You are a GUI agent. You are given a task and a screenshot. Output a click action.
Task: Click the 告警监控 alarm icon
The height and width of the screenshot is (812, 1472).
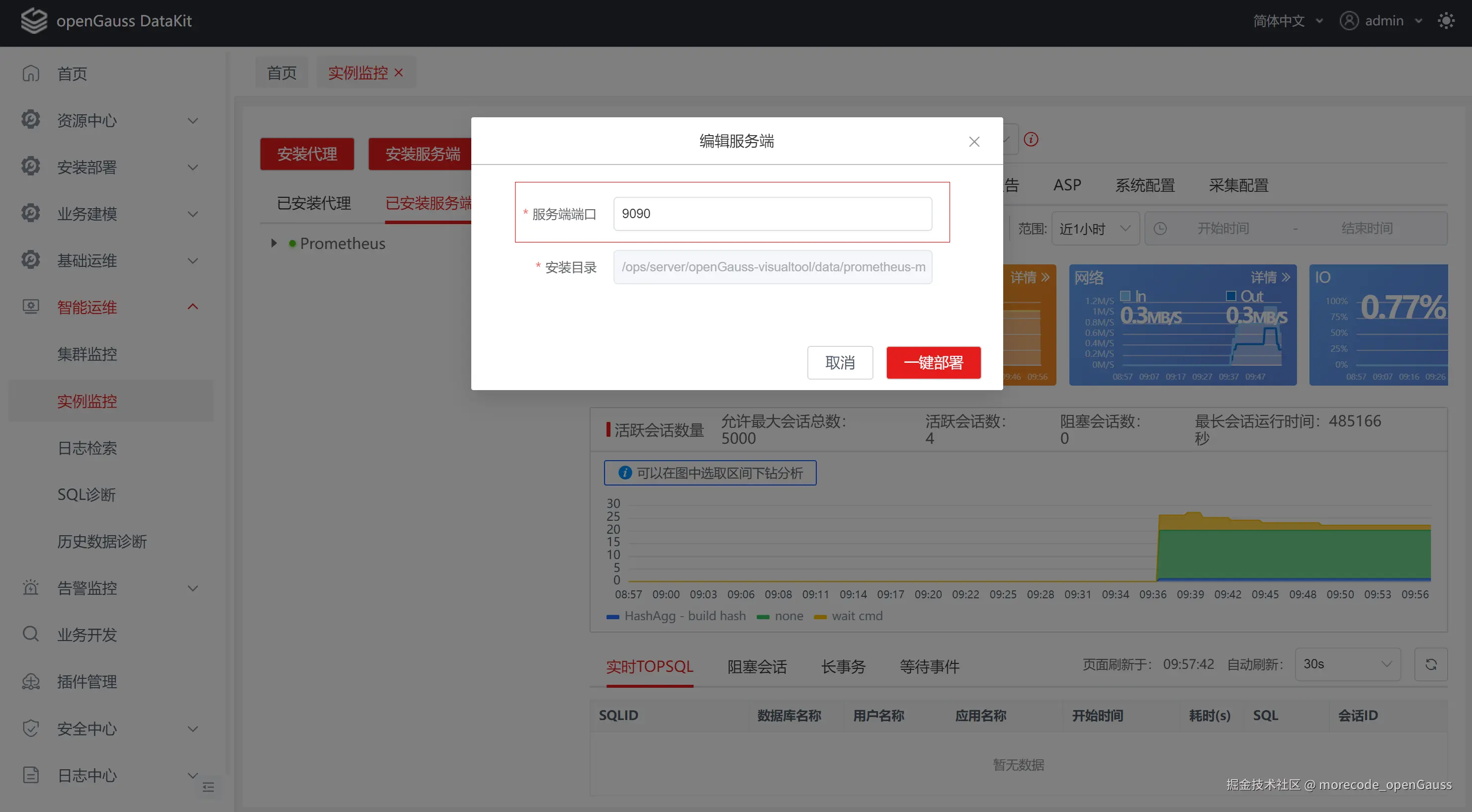pos(31,587)
